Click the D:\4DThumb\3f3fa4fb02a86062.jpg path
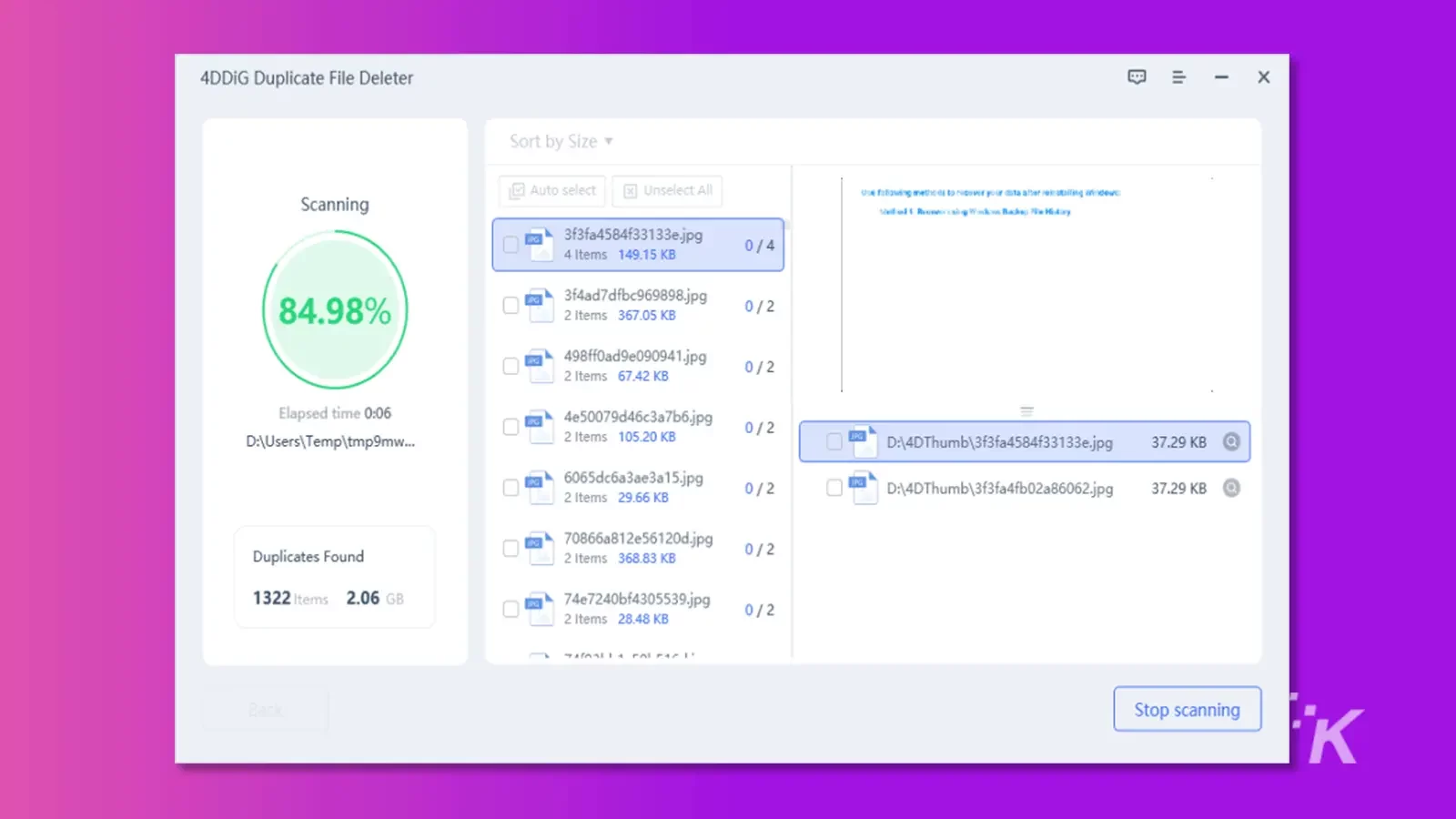1456x819 pixels. [x=1000, y=488]
